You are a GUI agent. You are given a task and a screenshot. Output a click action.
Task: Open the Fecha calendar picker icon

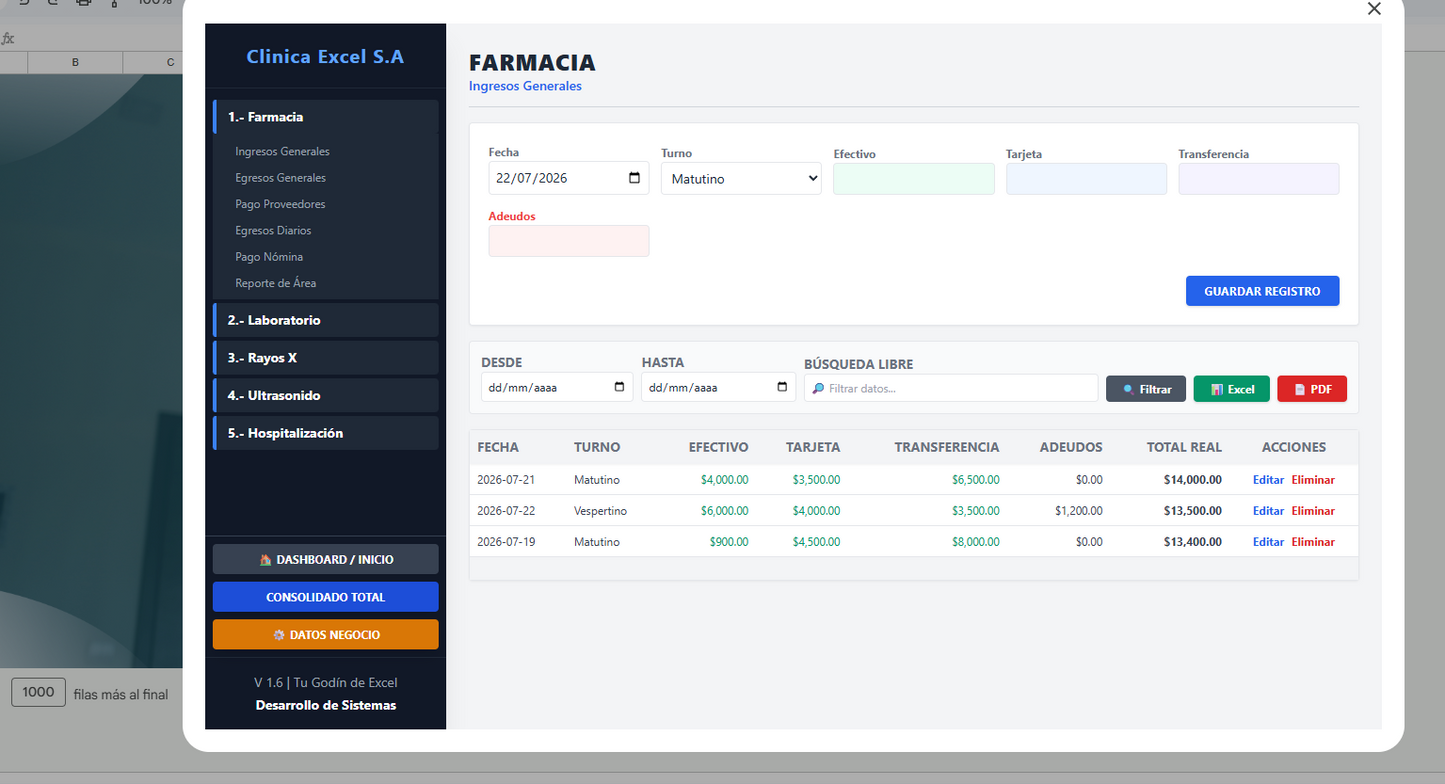(634, 178)
